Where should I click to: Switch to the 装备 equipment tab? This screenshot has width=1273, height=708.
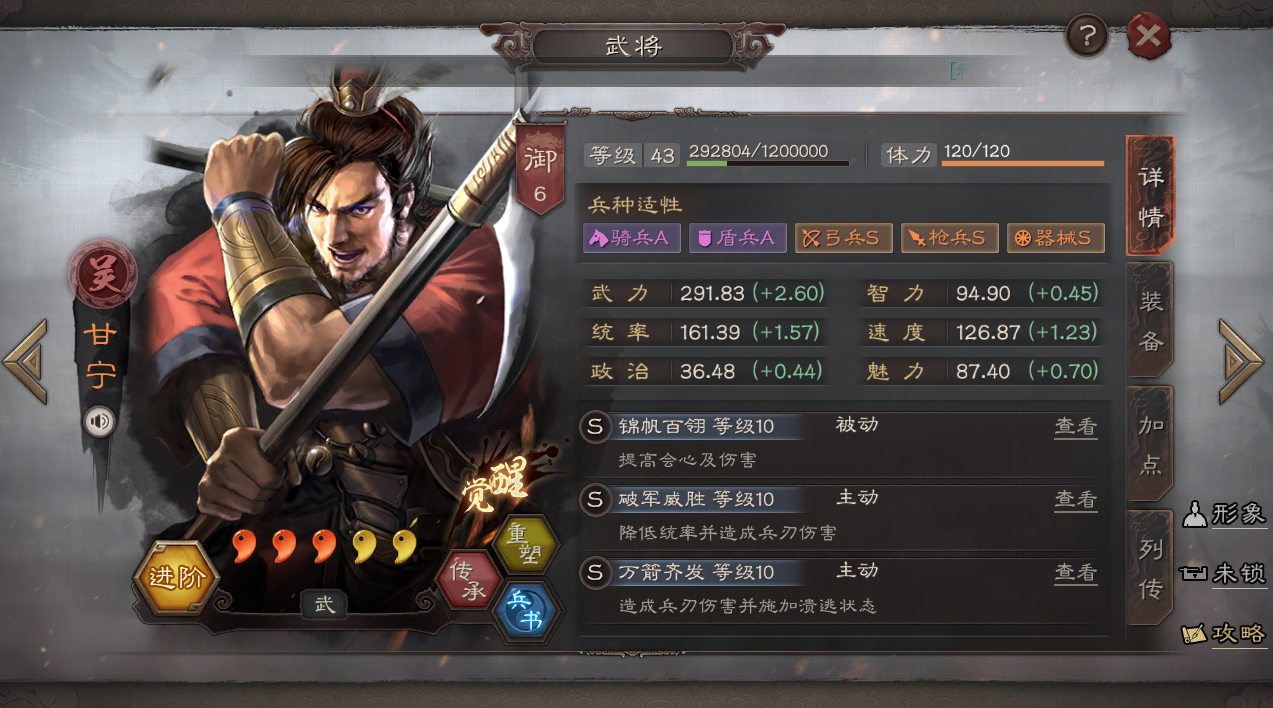click(x=1151, y=320)
